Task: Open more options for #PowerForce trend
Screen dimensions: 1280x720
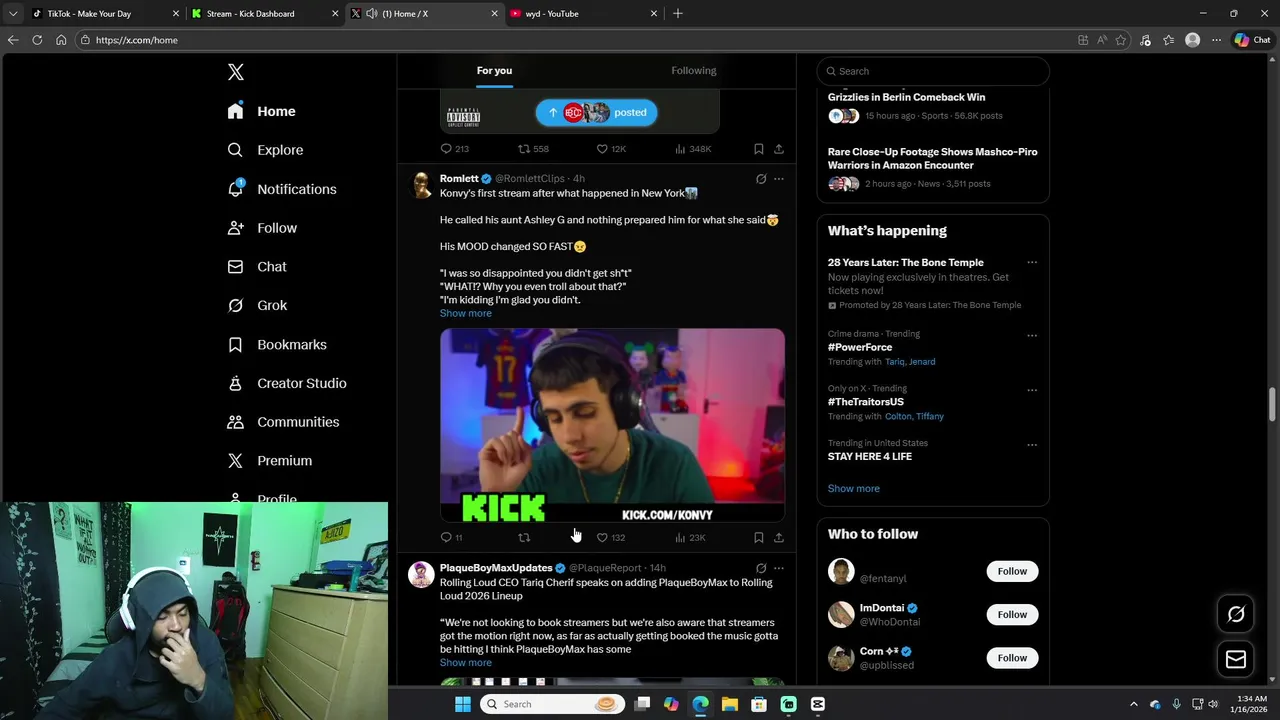Action: (x=1032, y=335)
